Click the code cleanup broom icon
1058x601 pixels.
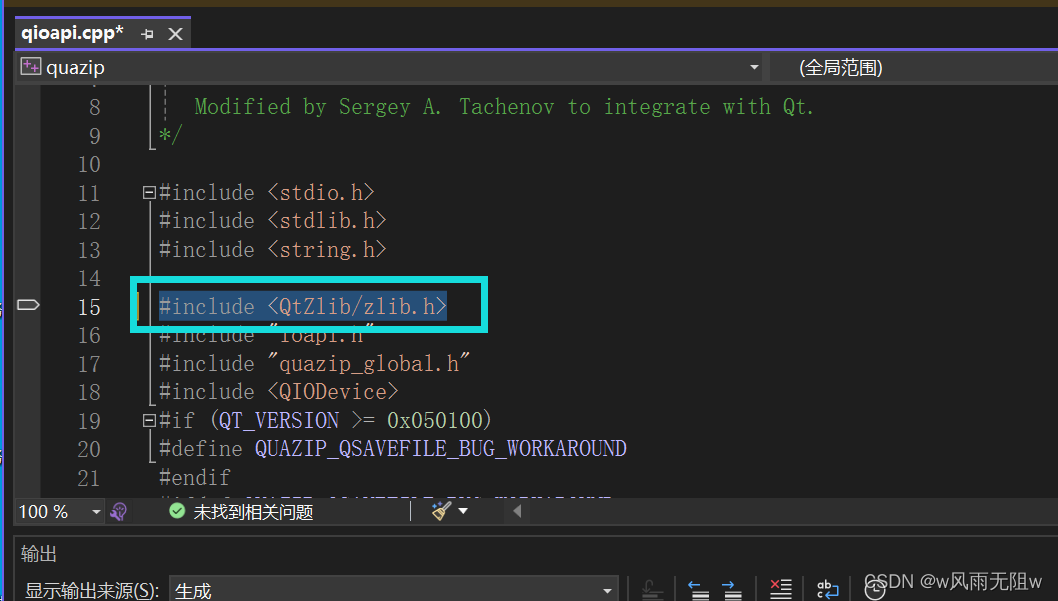(441, 511)
